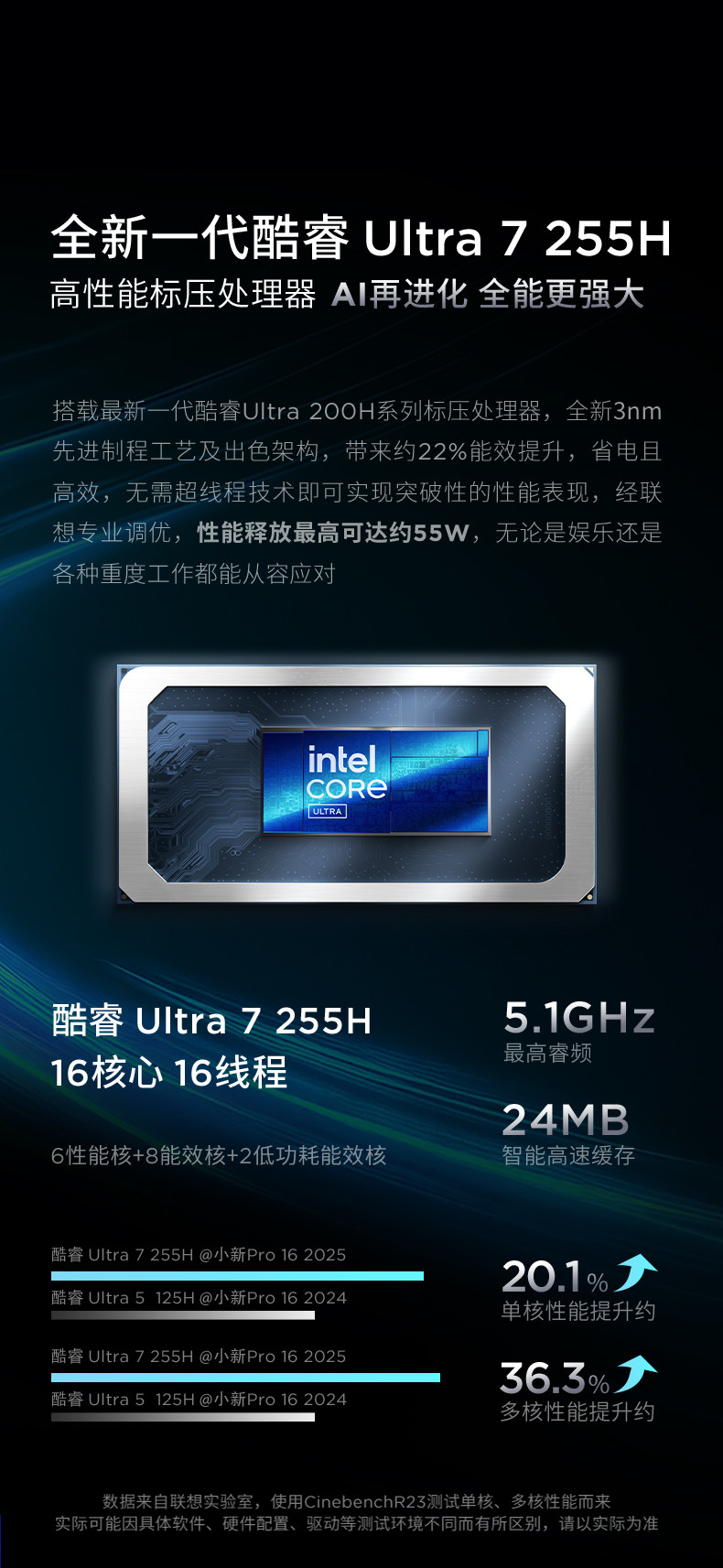
Task: Click the 高性能标压处理器 subtitle text
Action: 183,295
